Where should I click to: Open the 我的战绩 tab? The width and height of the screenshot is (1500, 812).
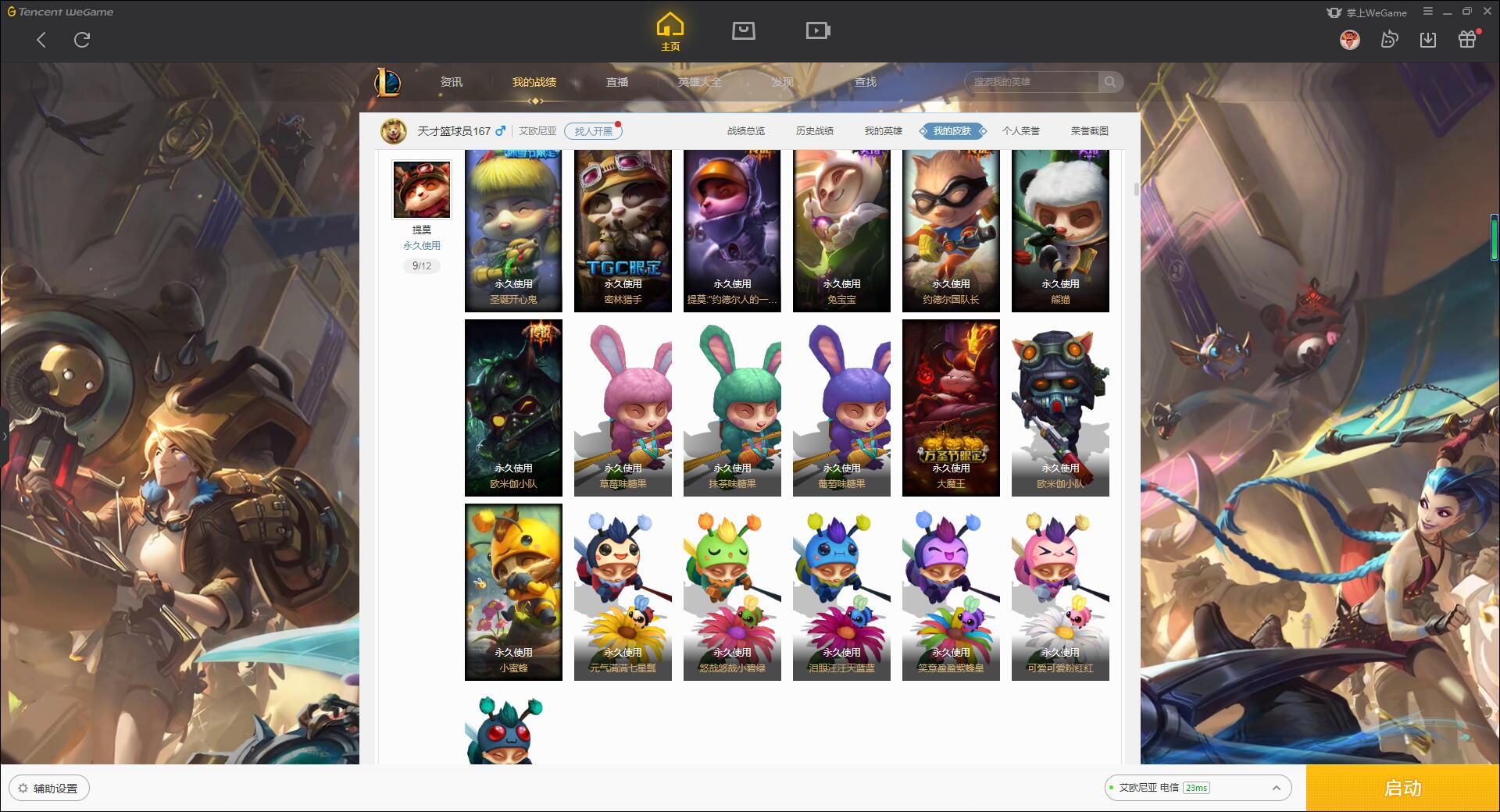click(534, 82)
